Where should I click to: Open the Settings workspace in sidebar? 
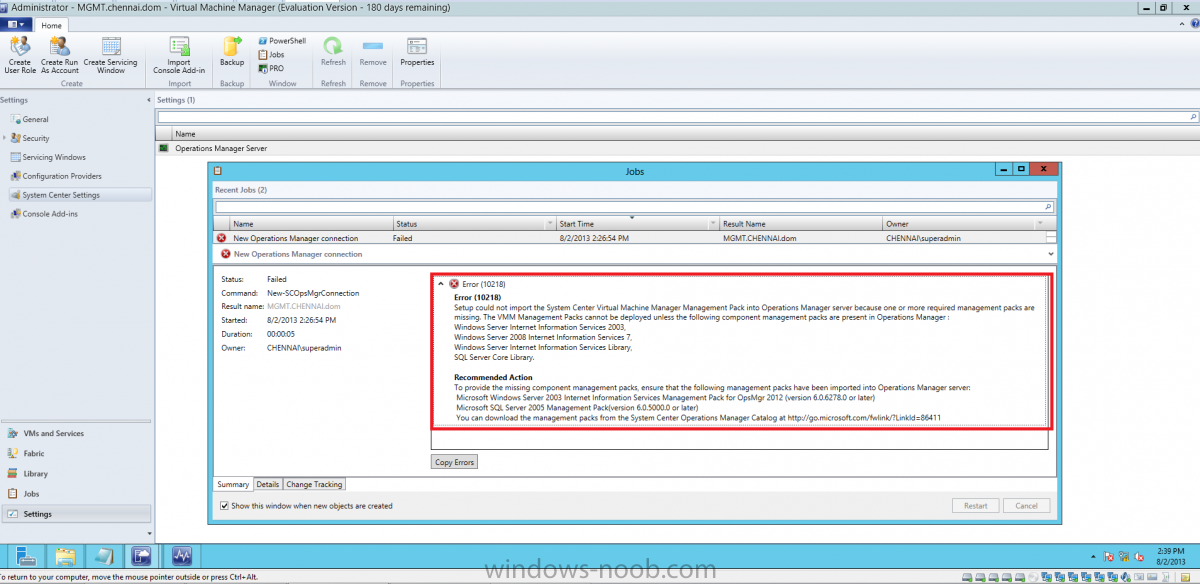[76, 514]
